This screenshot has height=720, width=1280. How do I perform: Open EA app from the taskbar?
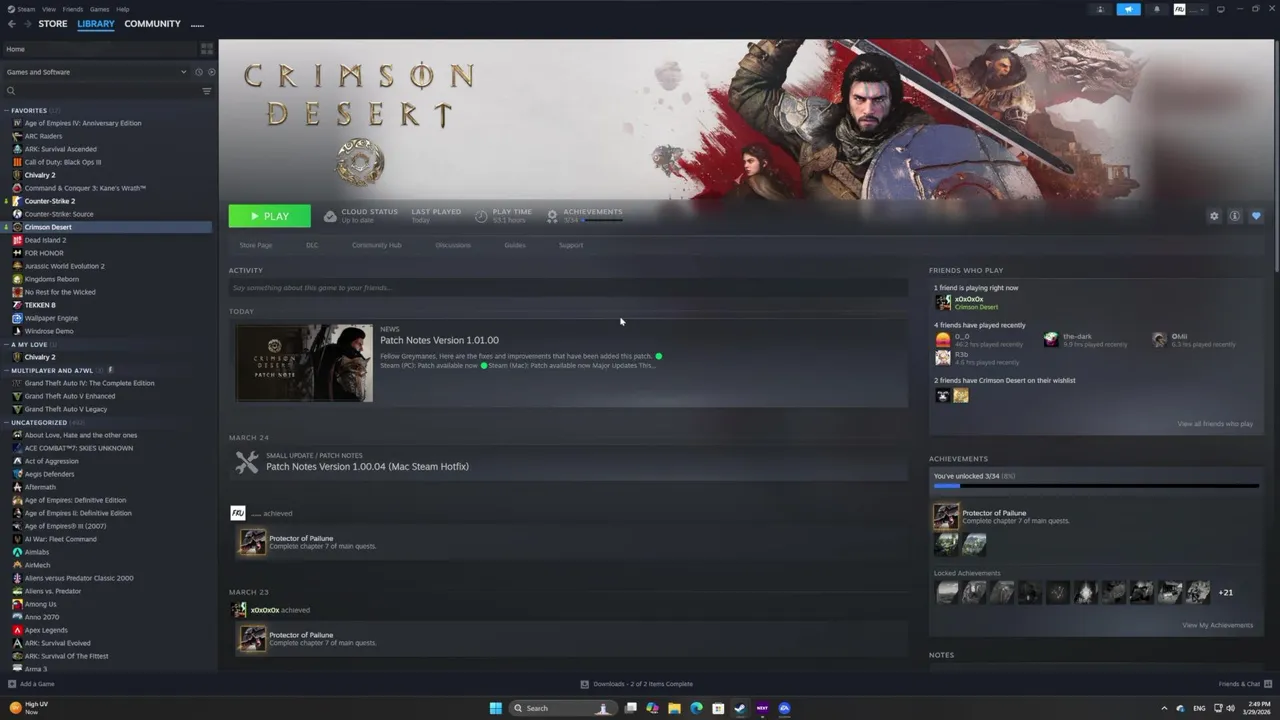point(784,708)
